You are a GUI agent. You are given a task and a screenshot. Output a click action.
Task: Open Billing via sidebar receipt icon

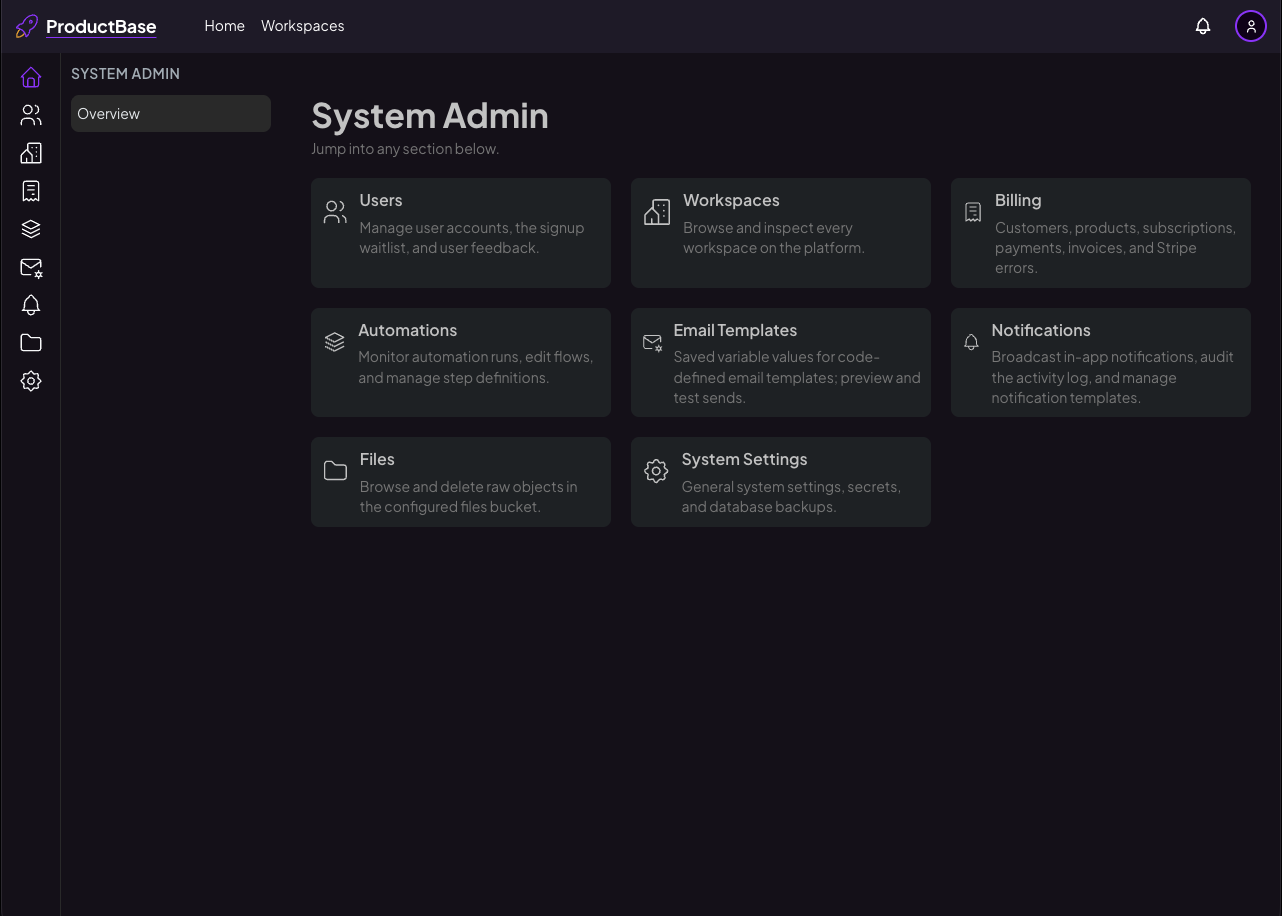click(31, 191)
